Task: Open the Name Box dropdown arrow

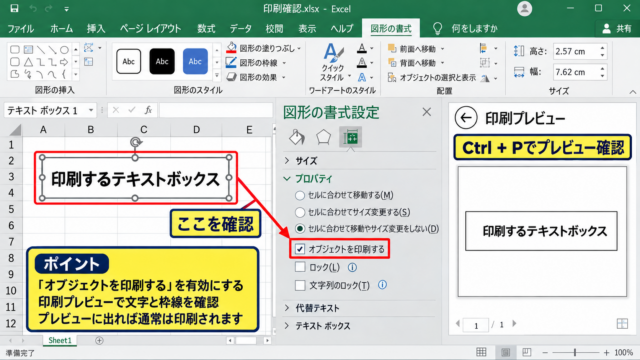Action: point(91,110)
